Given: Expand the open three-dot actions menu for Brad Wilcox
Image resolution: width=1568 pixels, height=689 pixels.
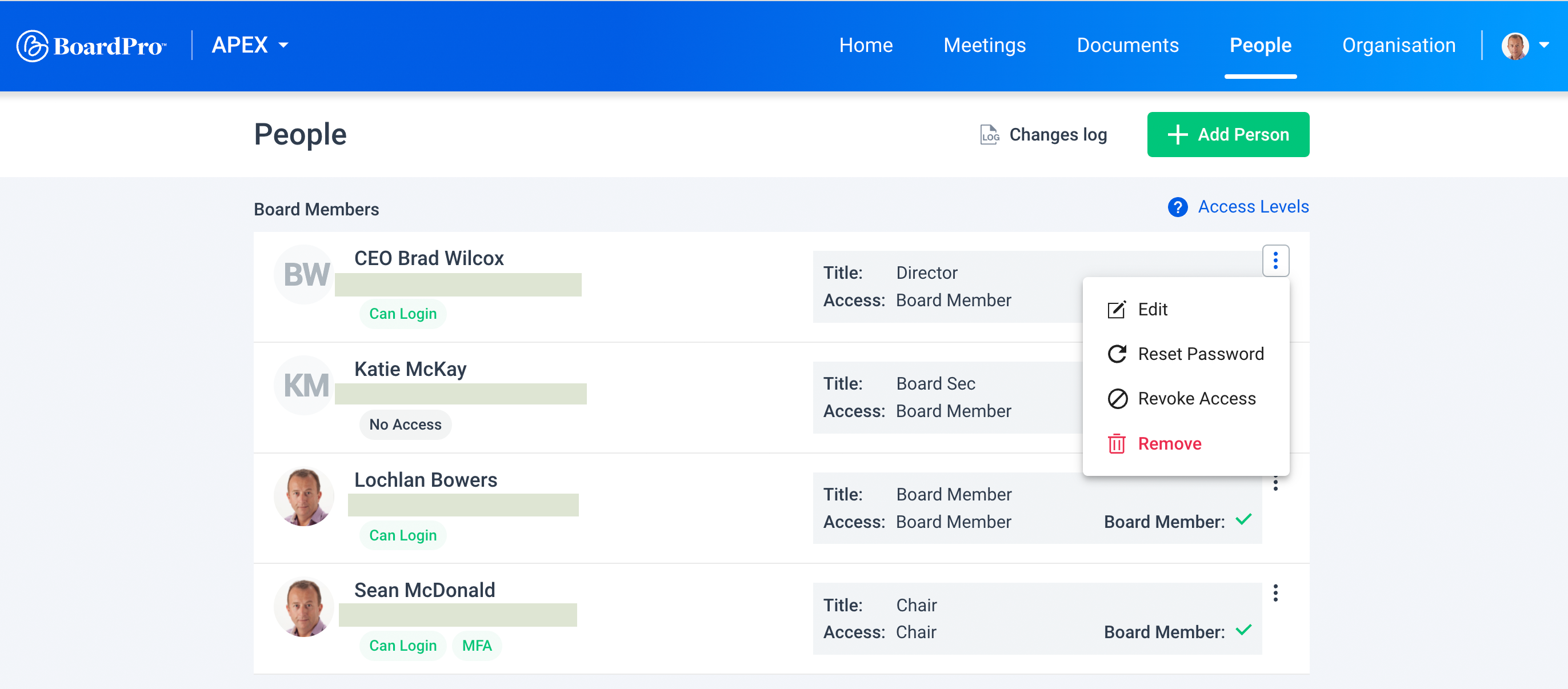Looking at the screenshot, I should coord(1275,261).
